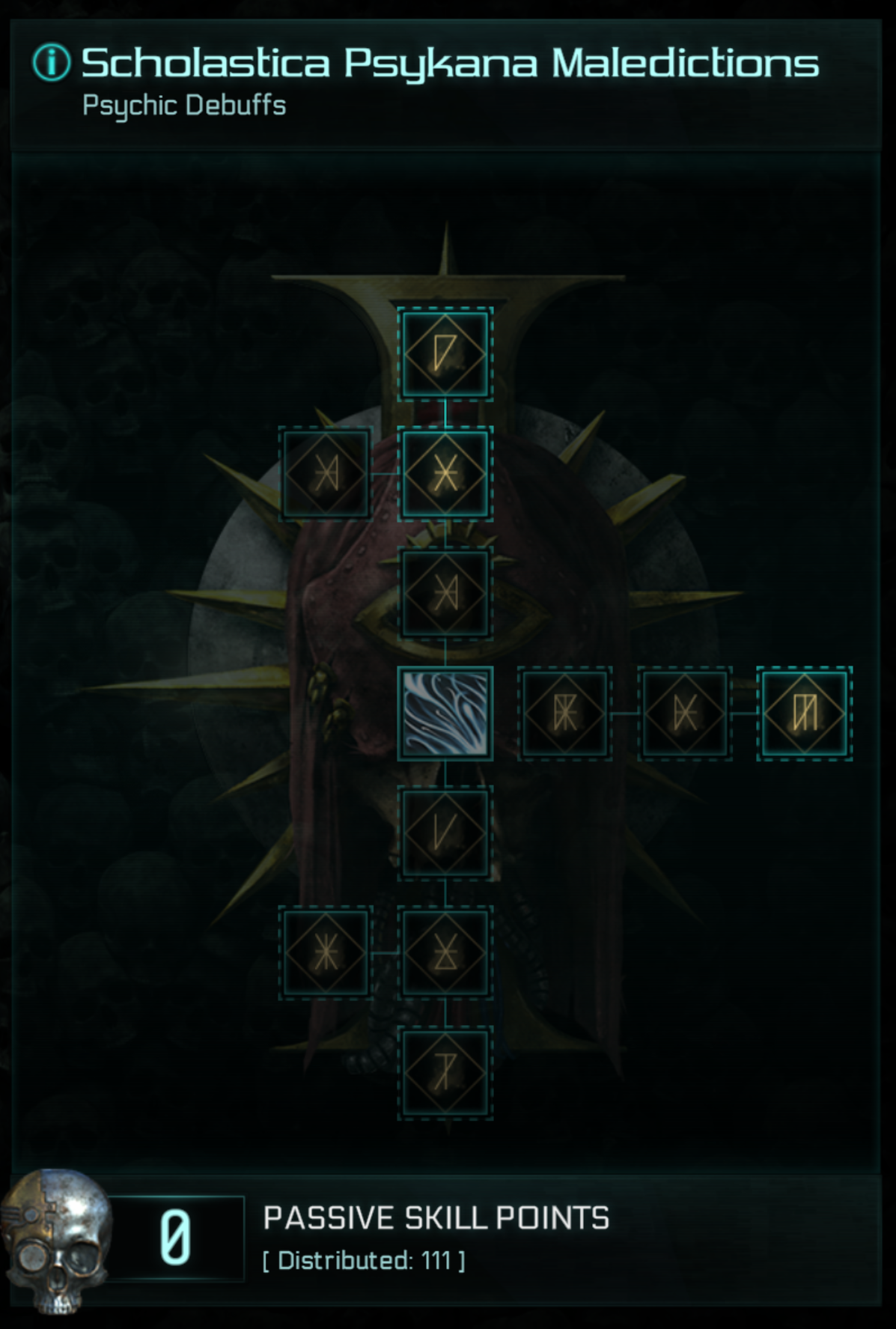Click the Psychic Debuffs subtitle

pyautogui.click(x=184, y=106)
